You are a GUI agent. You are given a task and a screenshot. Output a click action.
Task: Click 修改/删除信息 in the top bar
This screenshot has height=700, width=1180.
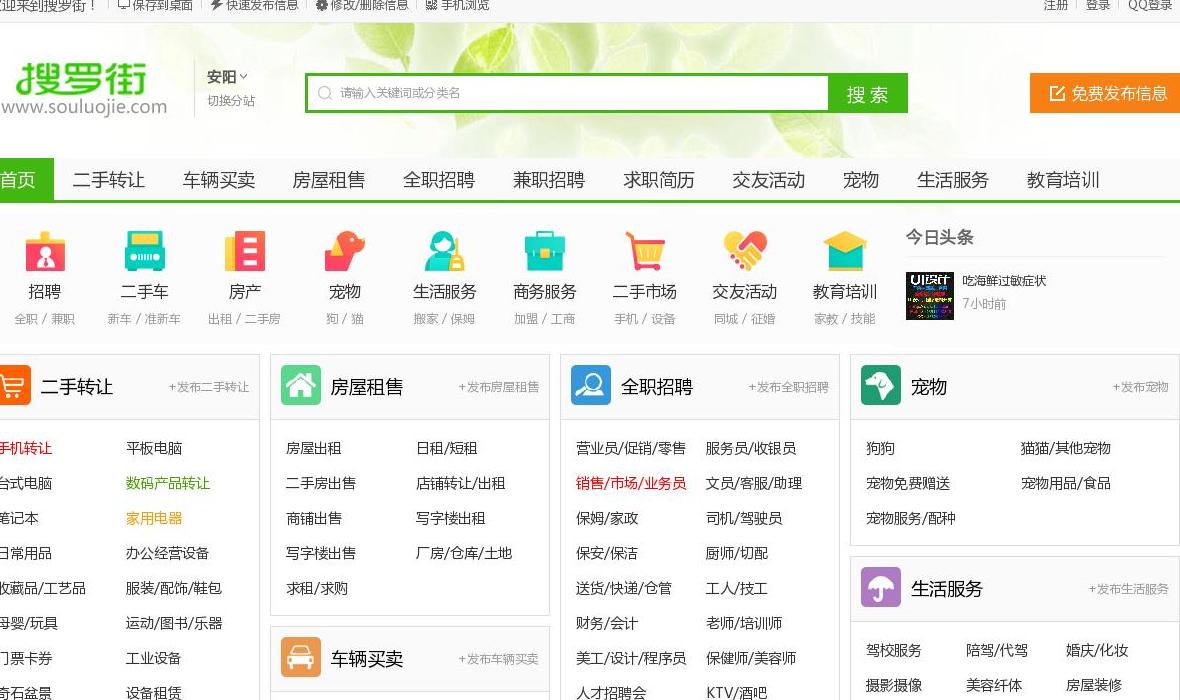362,5
